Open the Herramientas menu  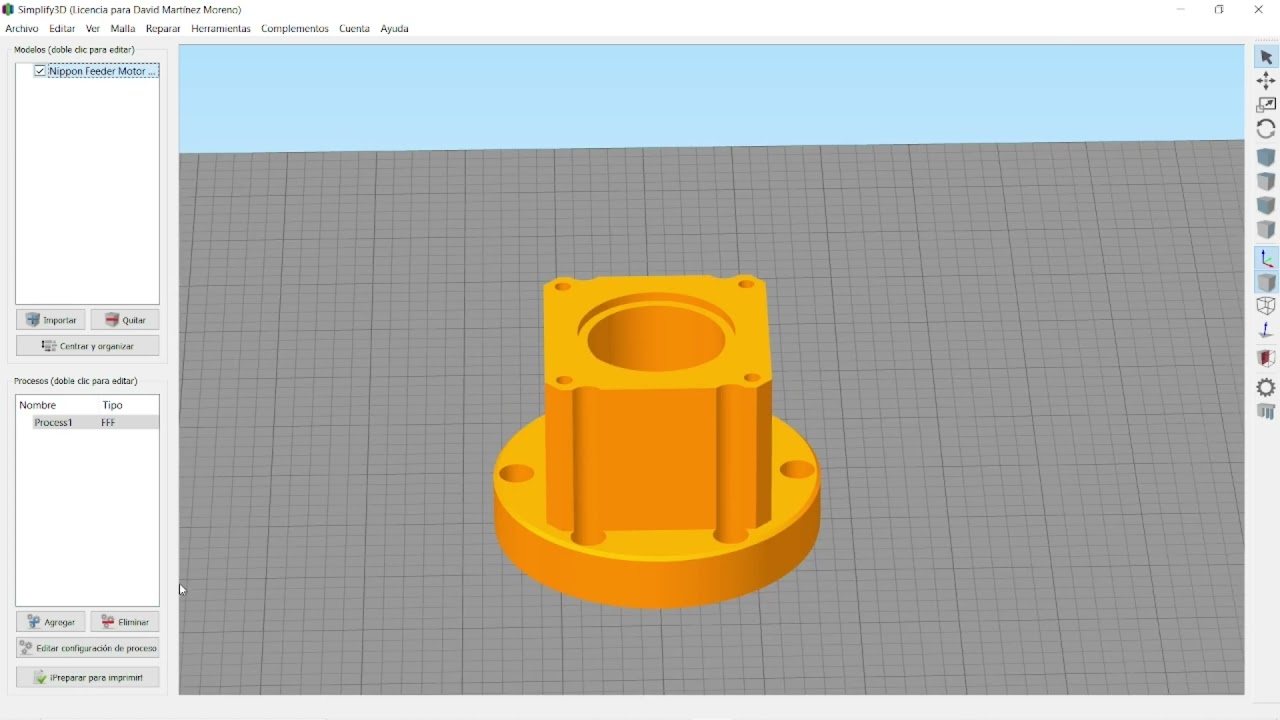tap(221, 29)
